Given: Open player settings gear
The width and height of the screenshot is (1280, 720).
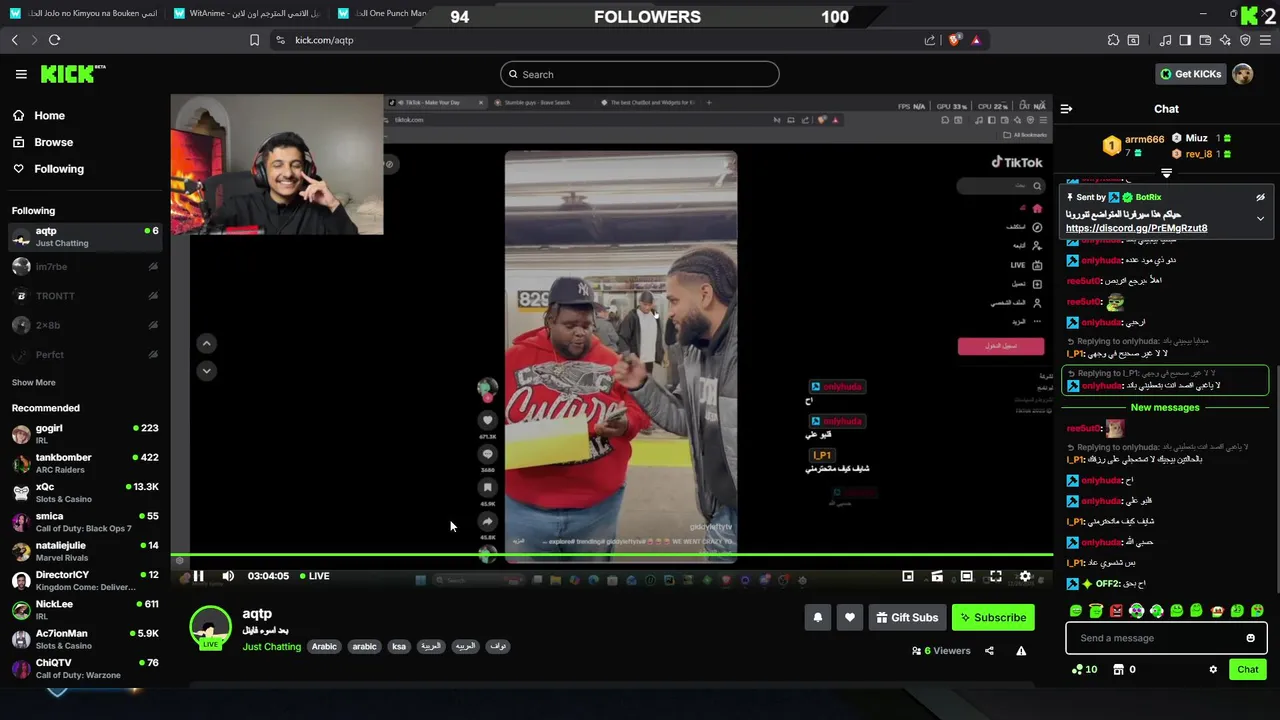Looking at the screenshot, I should point(1025,576).
